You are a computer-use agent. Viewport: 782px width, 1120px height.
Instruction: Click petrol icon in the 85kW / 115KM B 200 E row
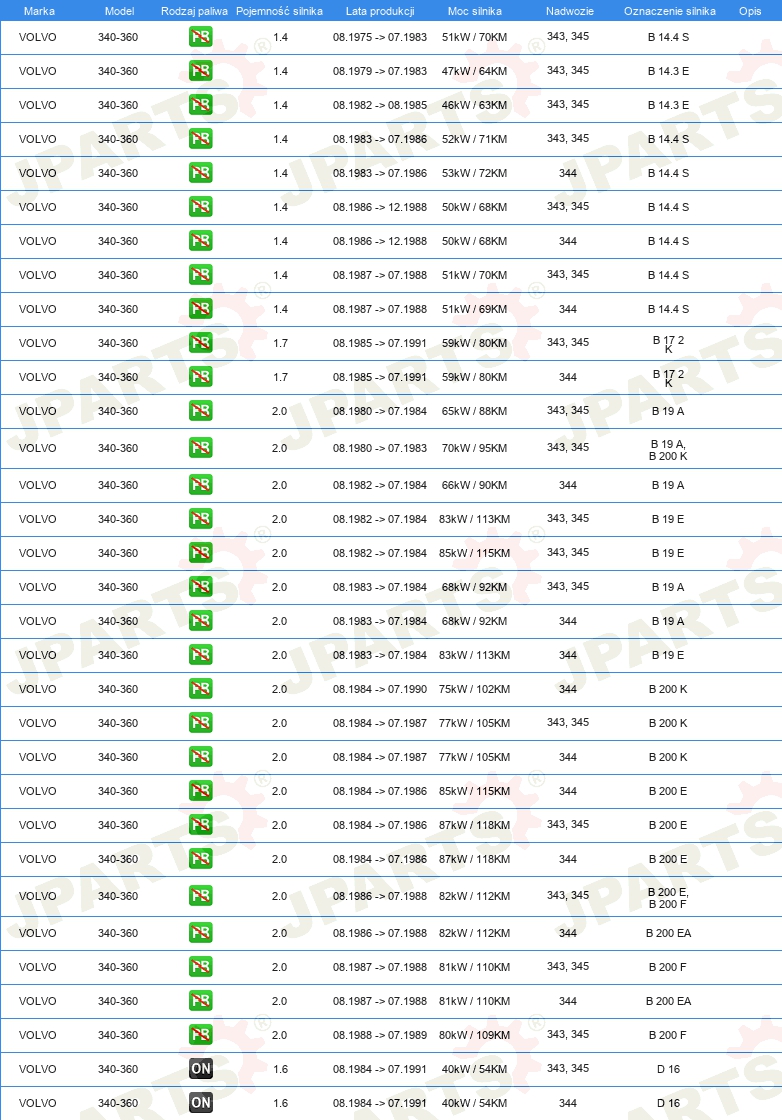point(201,791)
